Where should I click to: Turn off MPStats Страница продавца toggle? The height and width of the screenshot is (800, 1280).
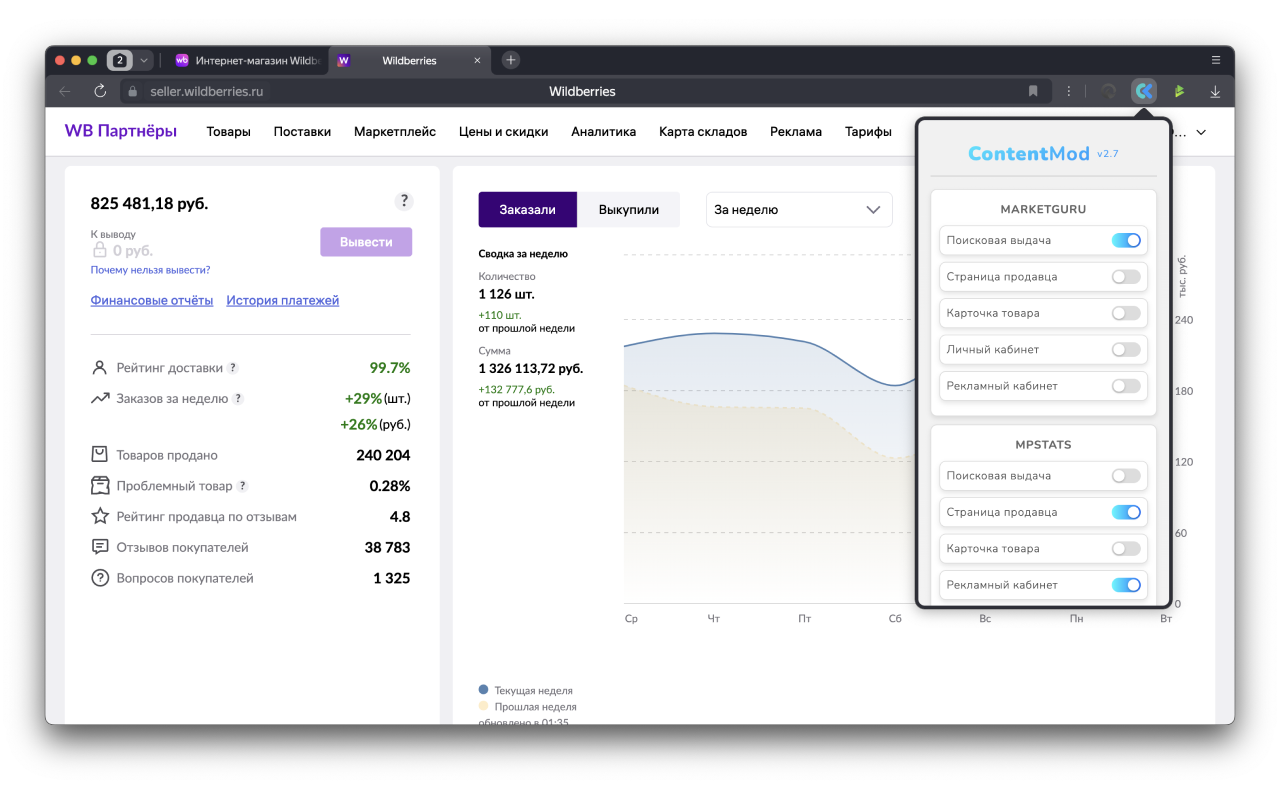click(x=1126, y=512)
